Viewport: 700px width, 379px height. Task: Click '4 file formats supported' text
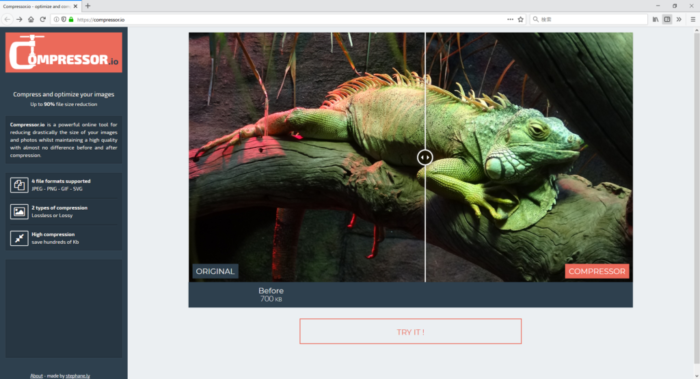[61, 181]
